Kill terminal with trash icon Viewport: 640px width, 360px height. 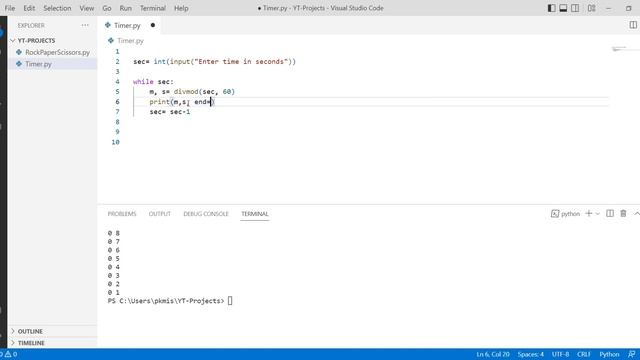623,213
